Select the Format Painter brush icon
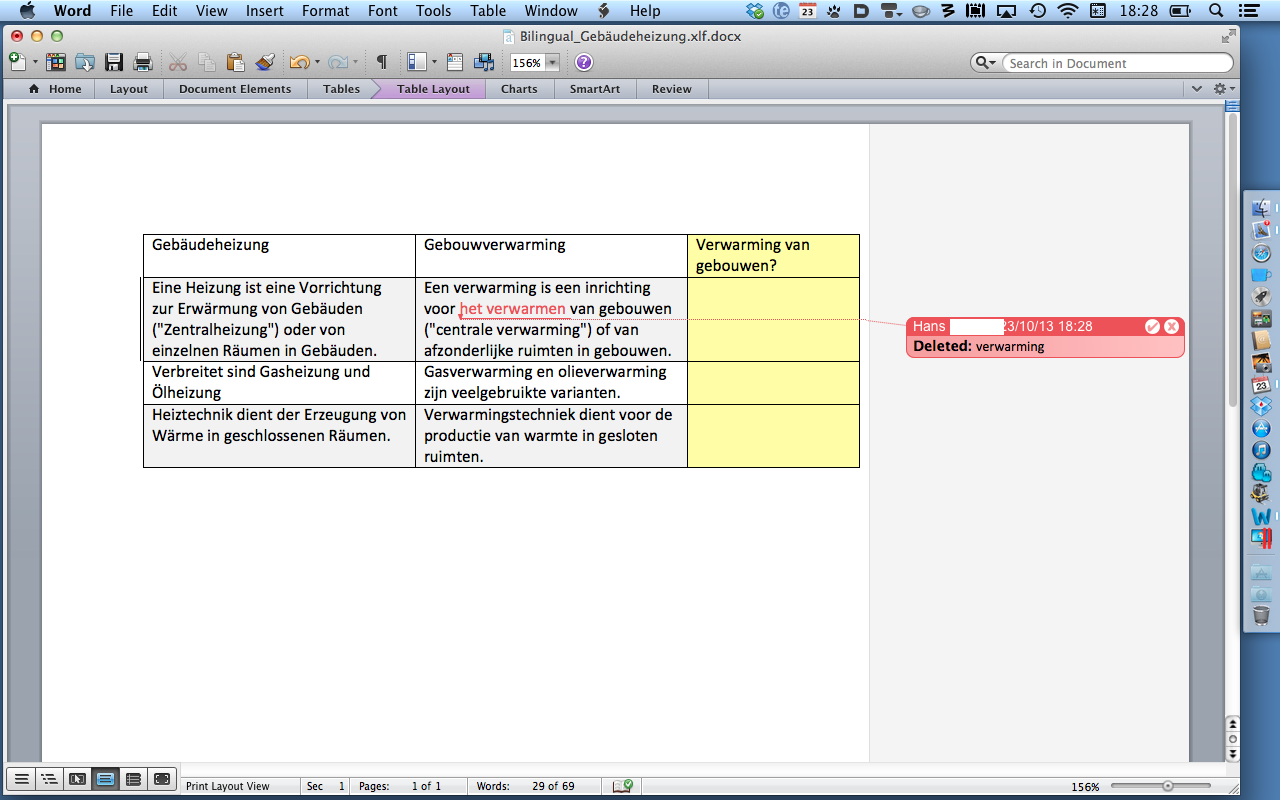The height and width of the screenshot is (800, 1280). coord(265,62)
